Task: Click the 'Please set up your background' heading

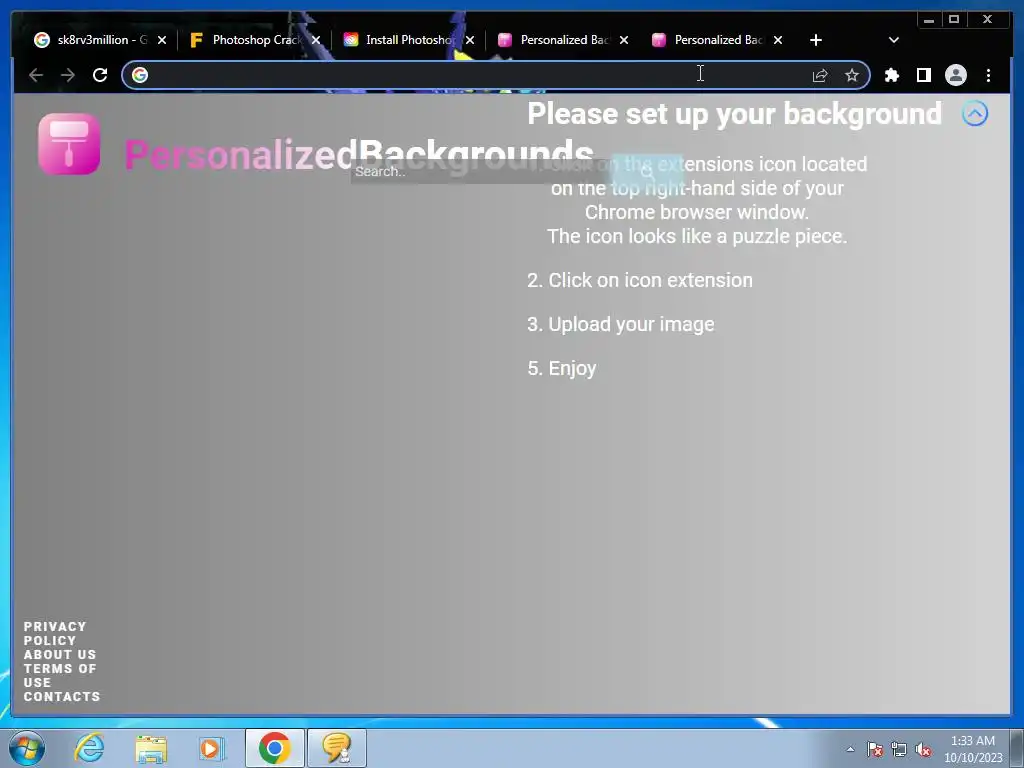Action: click(x=734, y=114)
